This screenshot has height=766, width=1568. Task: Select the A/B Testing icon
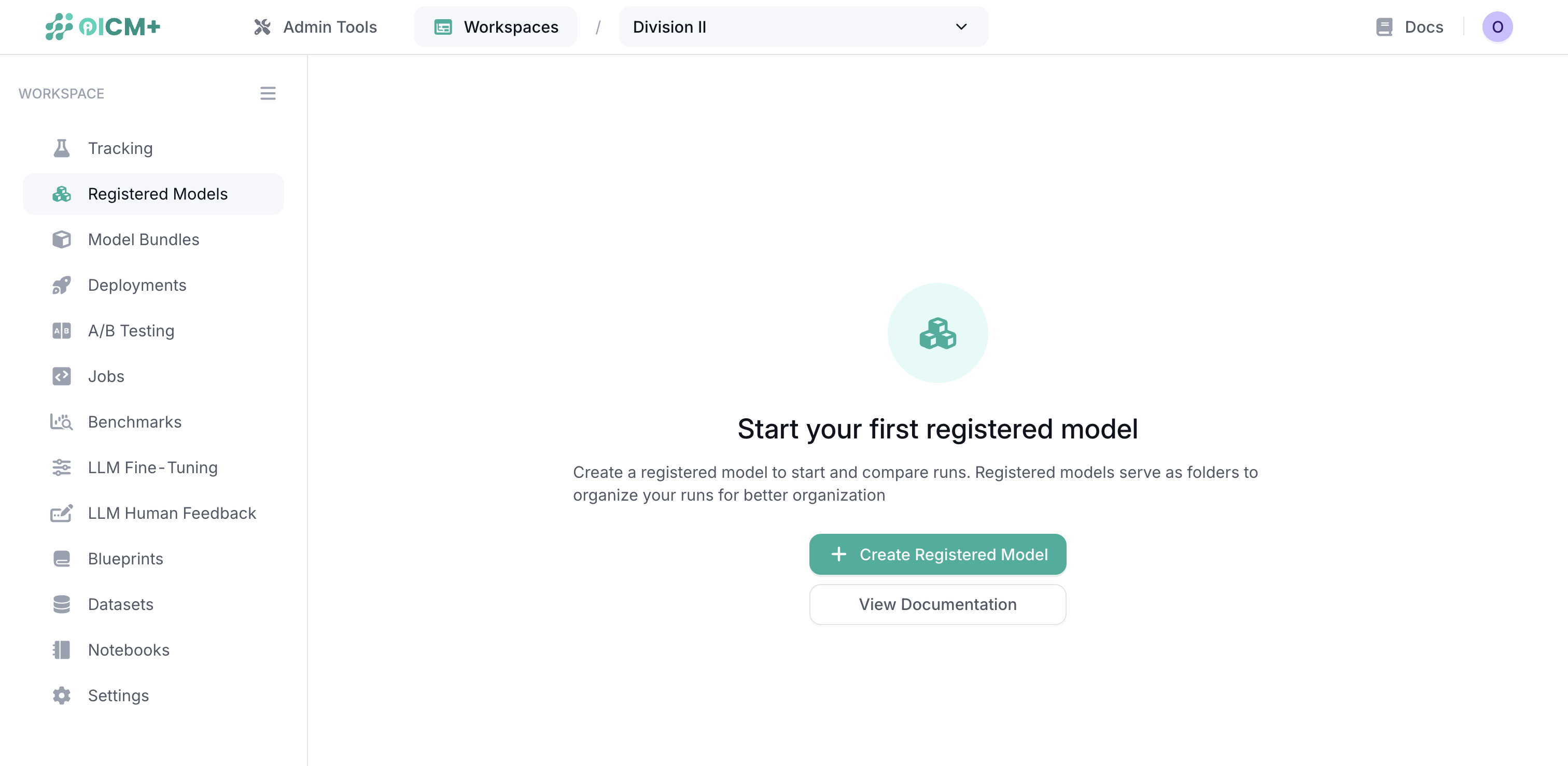62,330
